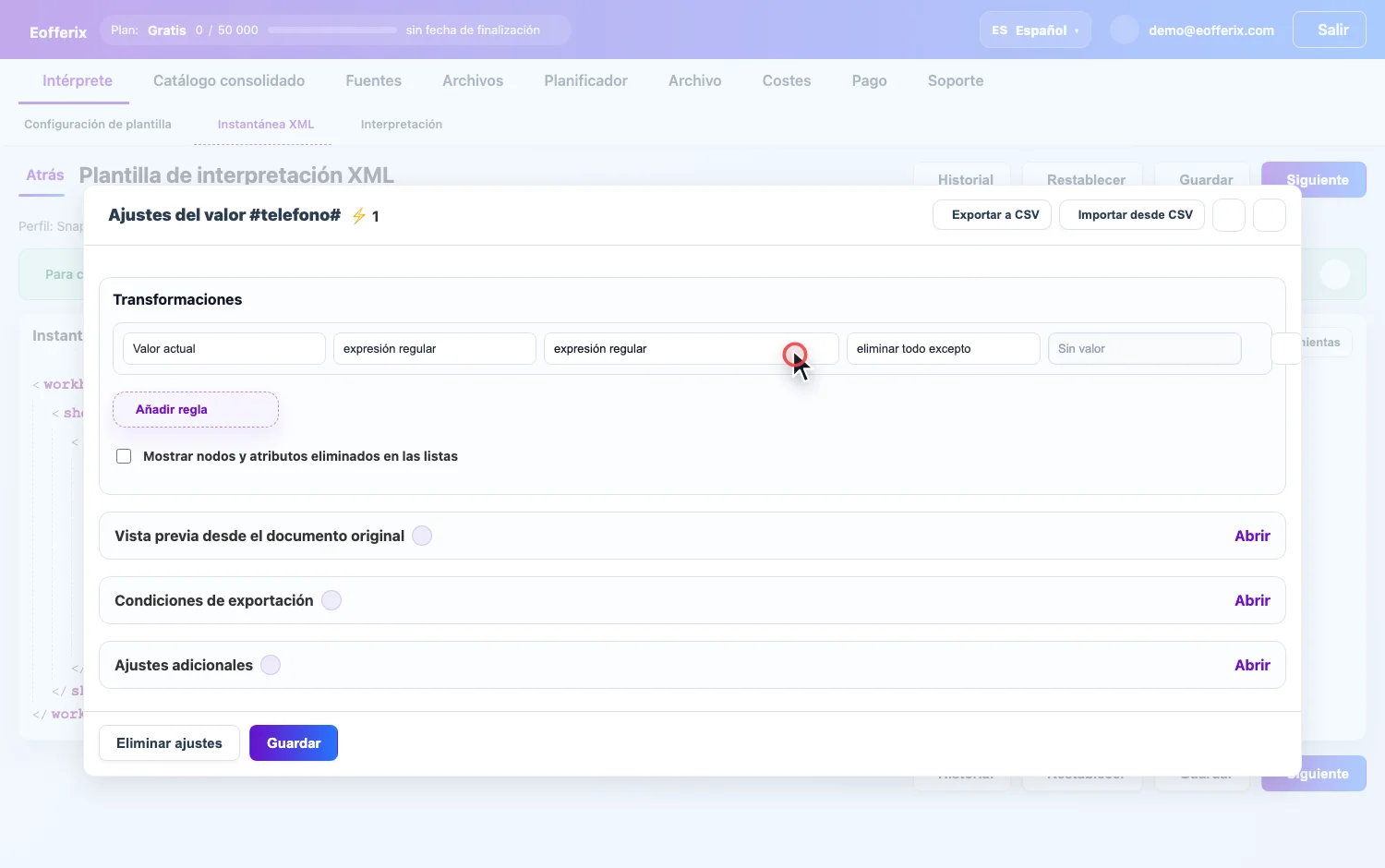The image size is (1385, 868).
Task: Click Añadir regla button
Action: (196, 410)
